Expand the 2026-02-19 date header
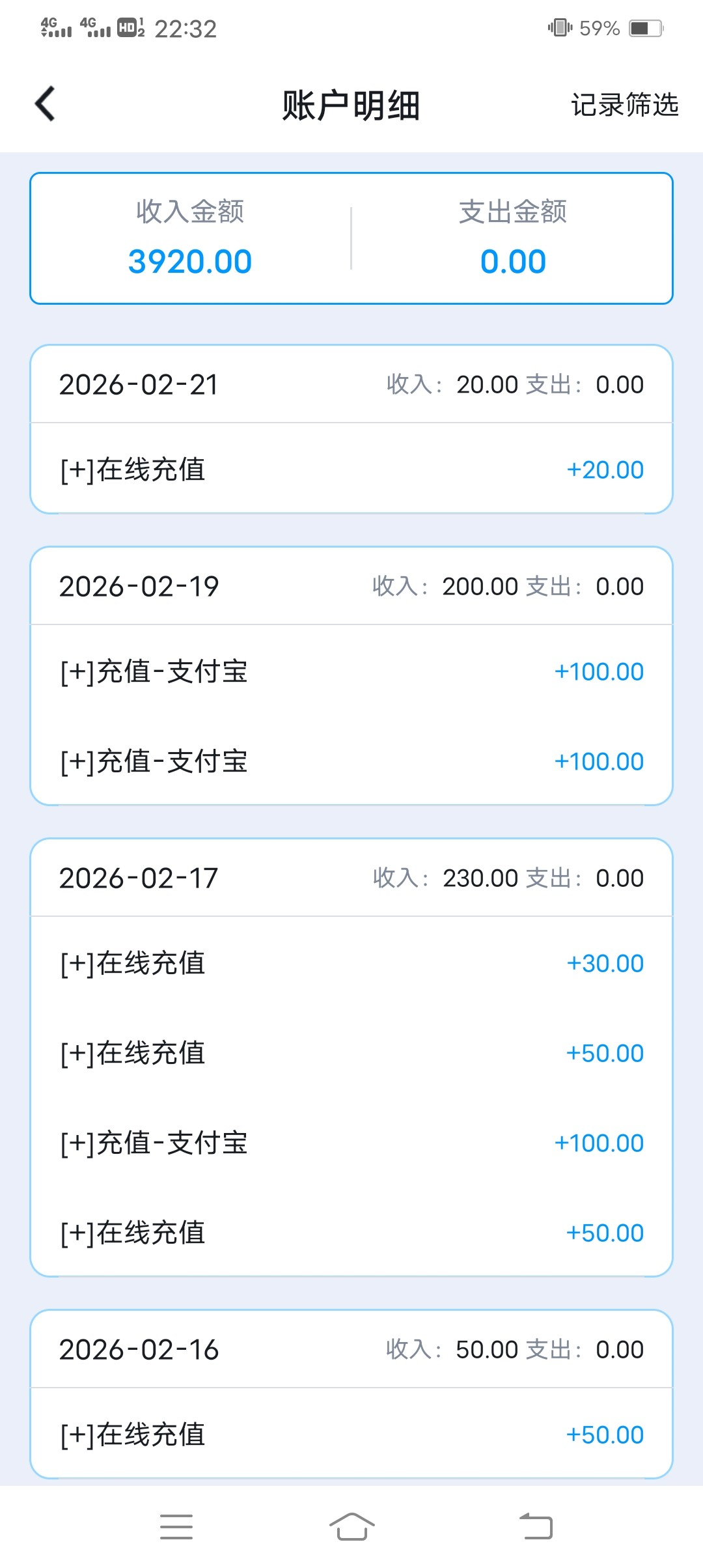 point(351,587)
